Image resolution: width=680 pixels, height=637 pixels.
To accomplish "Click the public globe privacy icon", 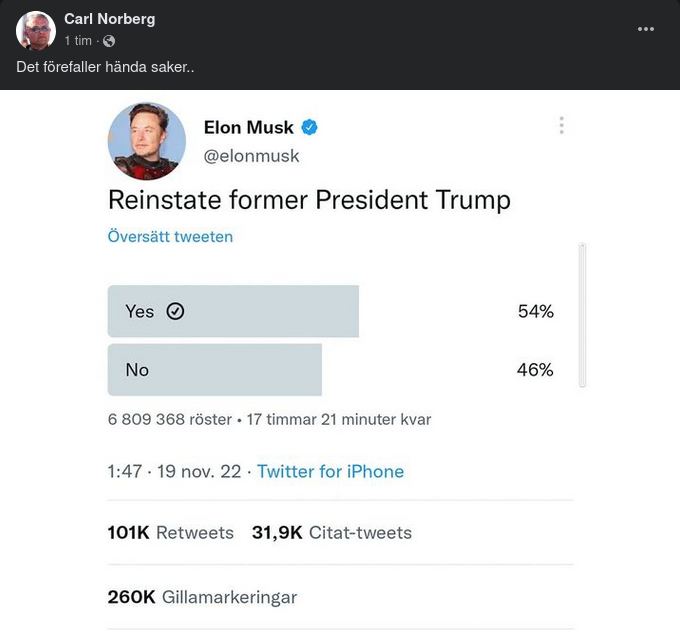I will pos(109,41).
